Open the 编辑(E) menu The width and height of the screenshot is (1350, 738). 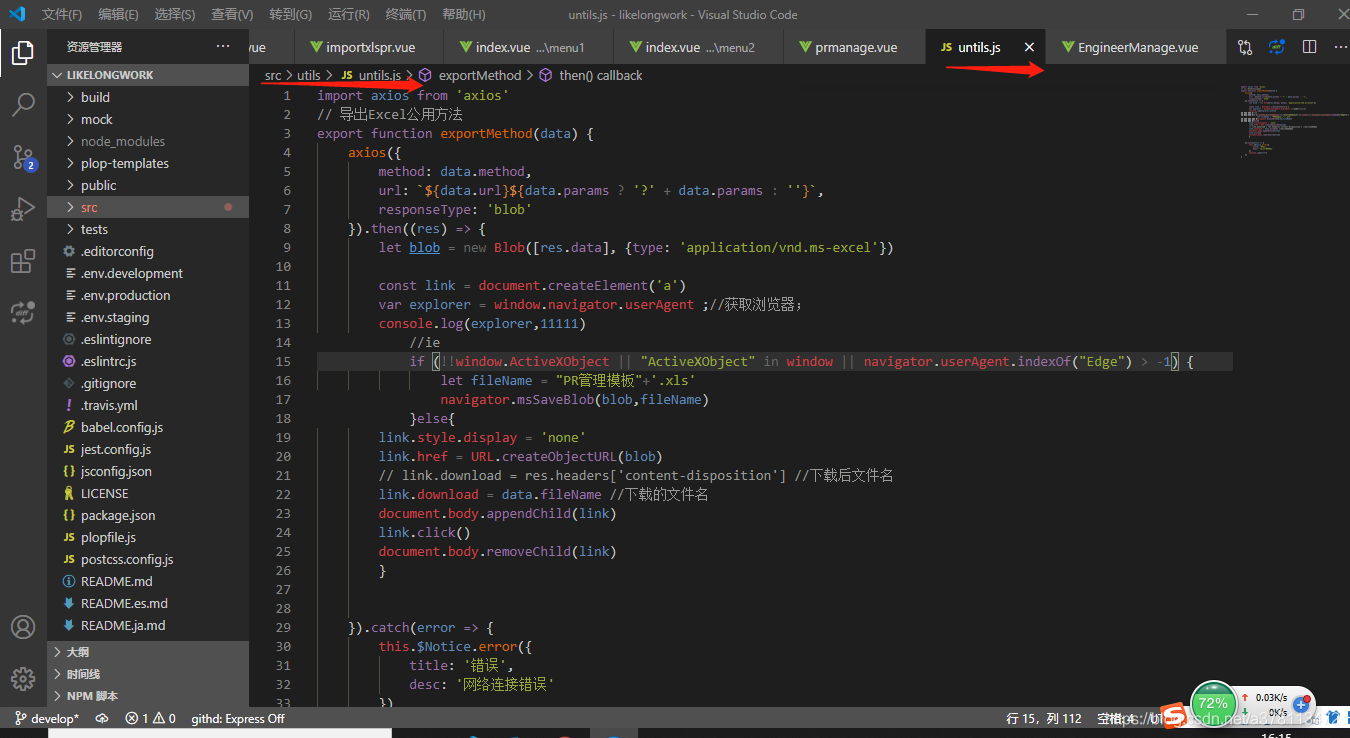coord(118,14)
